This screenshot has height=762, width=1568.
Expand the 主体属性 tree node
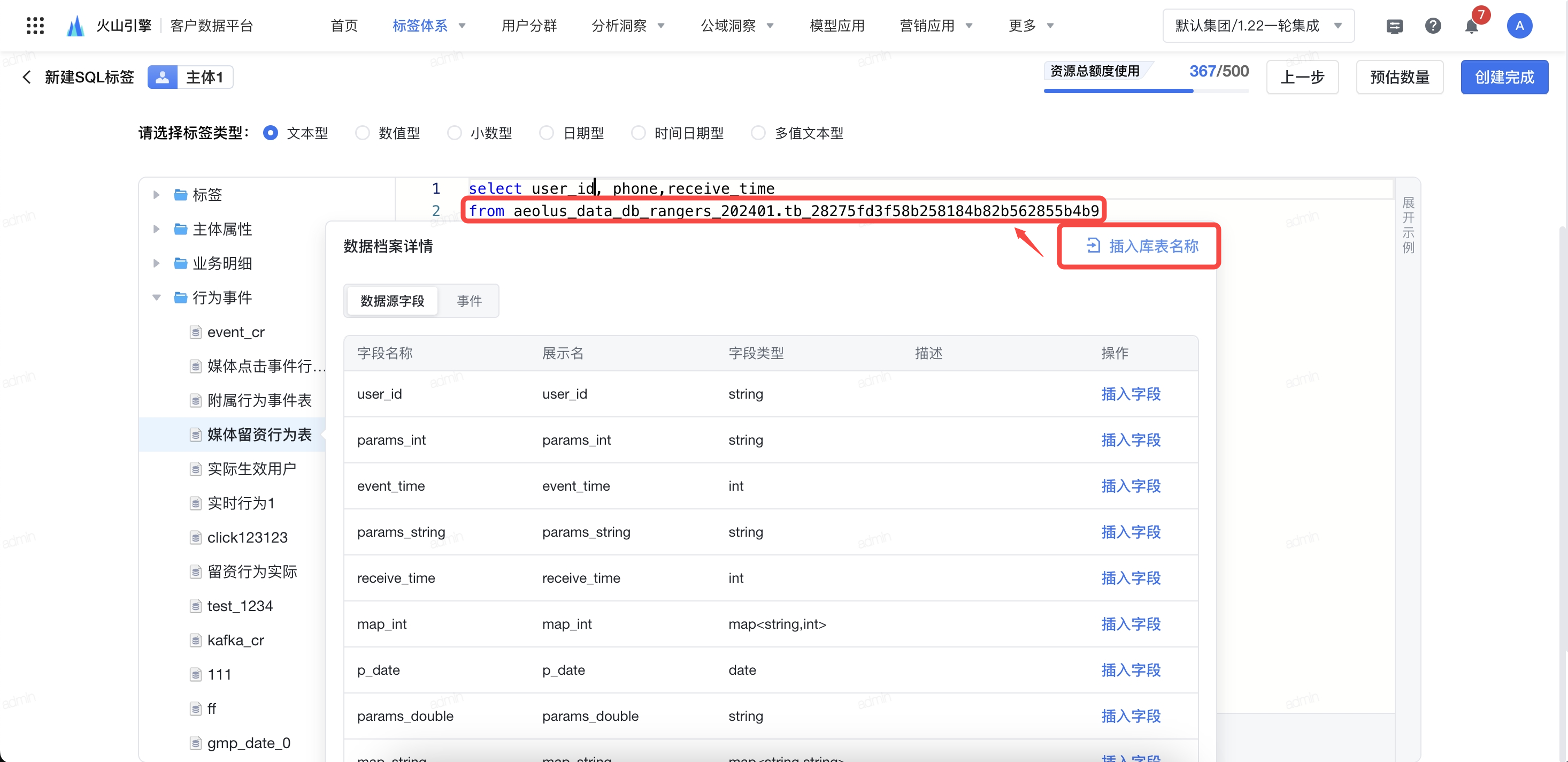pos(157,229)
